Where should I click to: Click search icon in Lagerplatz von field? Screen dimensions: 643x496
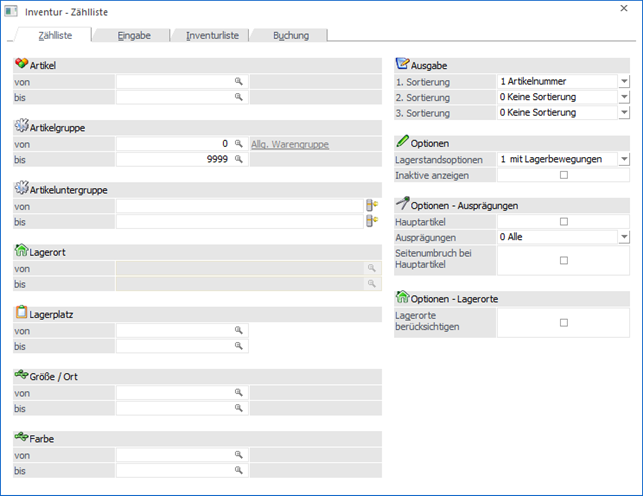point(239,330)
